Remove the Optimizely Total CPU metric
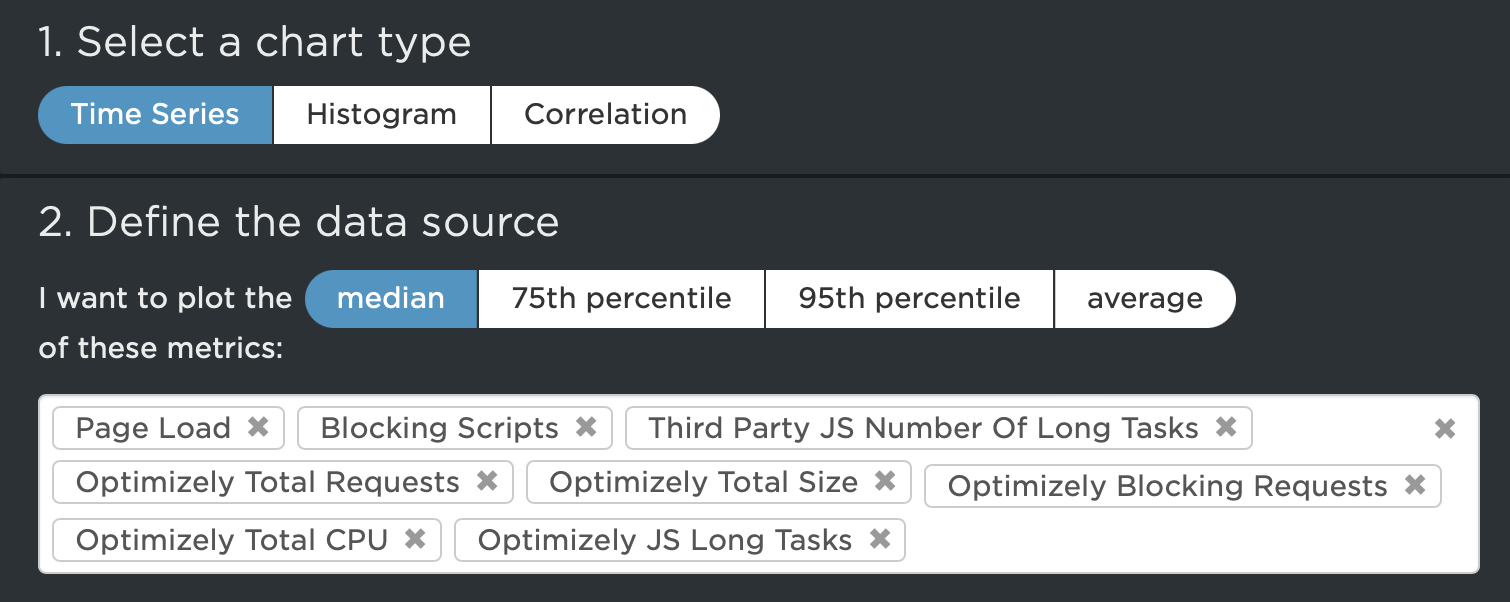This screenshot has height=602, width=1510. coord(414,540)
